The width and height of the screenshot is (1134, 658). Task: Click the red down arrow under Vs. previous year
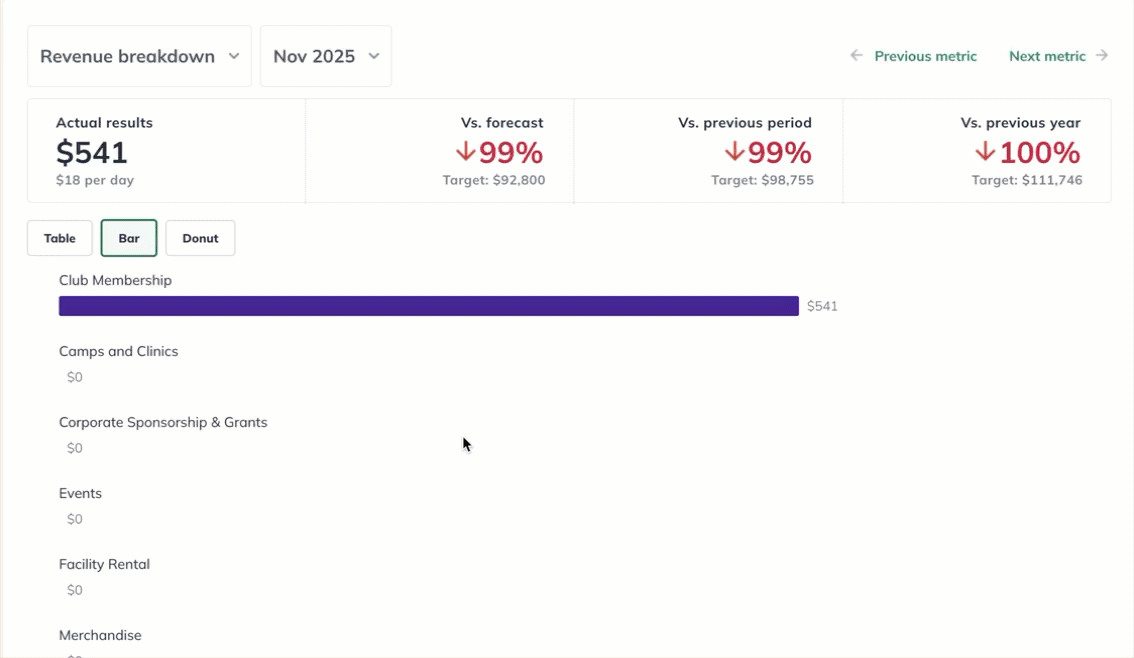[985, 152]
